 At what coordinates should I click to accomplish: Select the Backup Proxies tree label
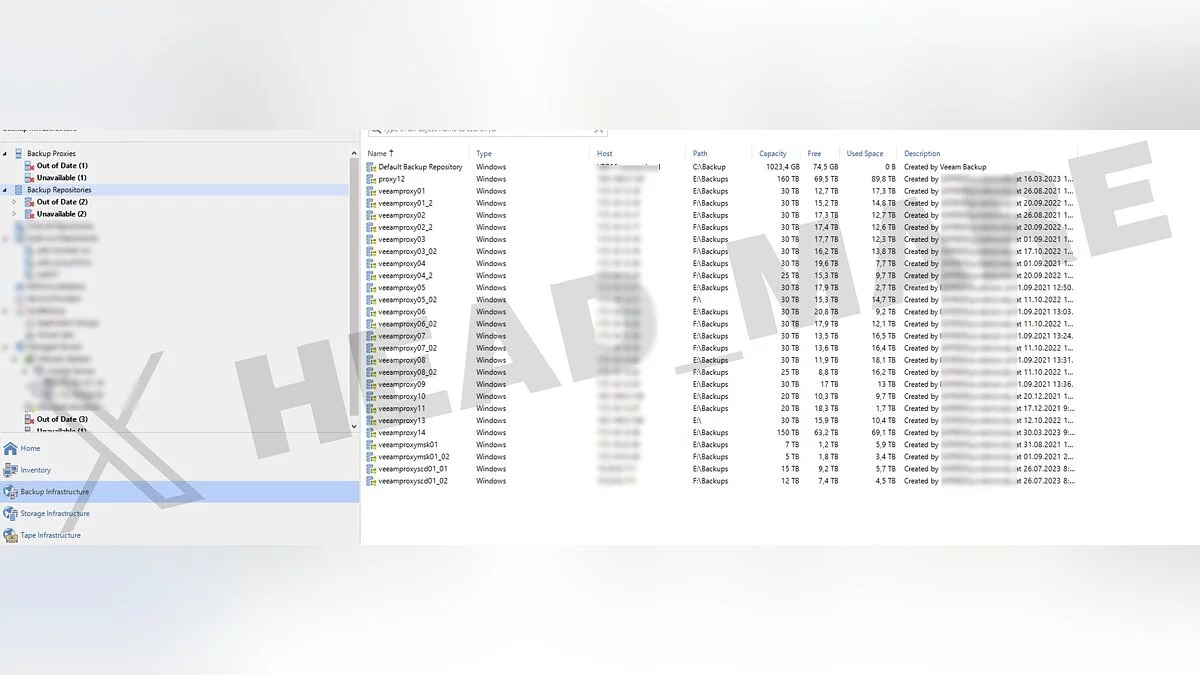coord(51,154)
